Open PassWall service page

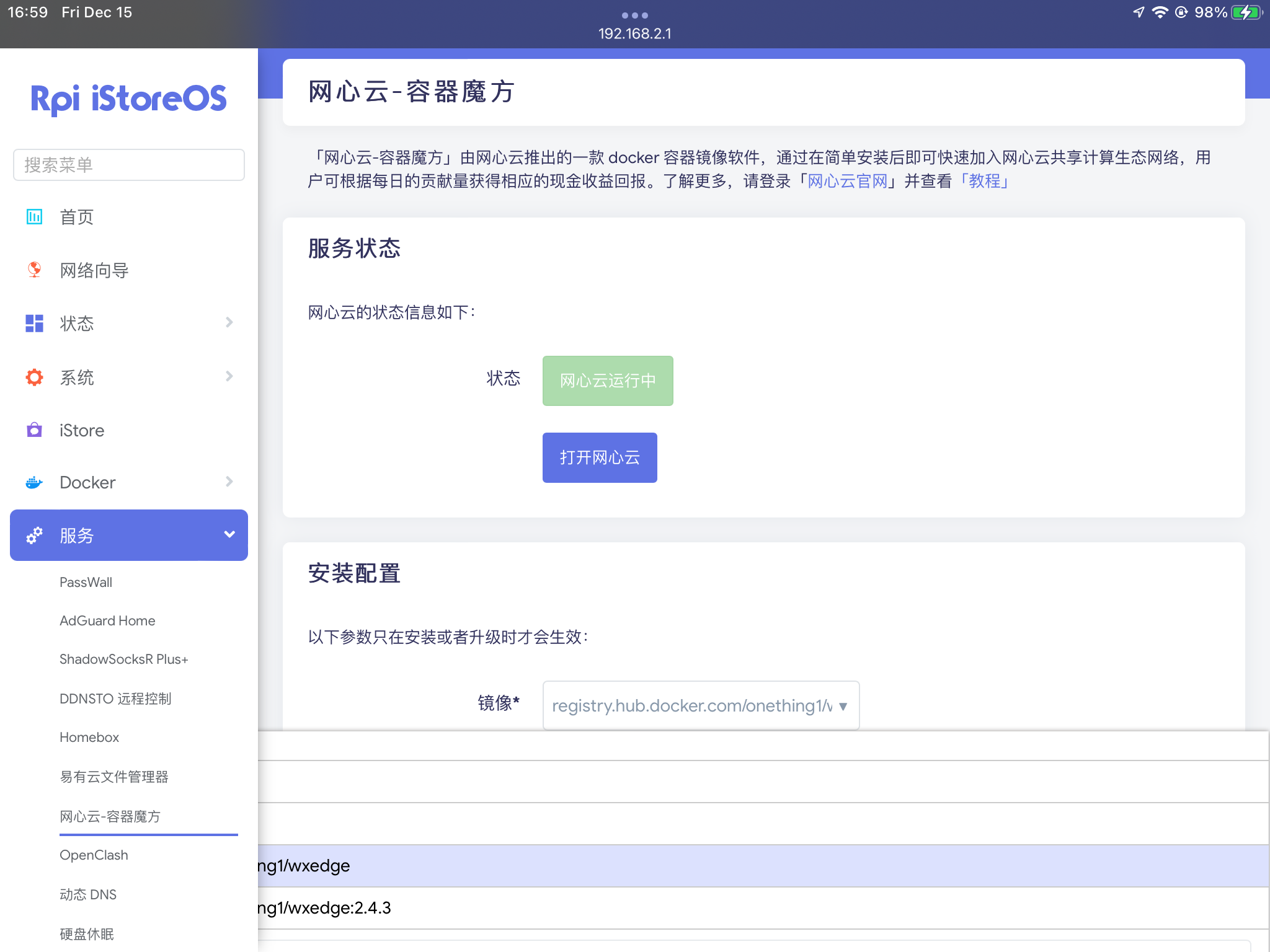coord(86,583)
